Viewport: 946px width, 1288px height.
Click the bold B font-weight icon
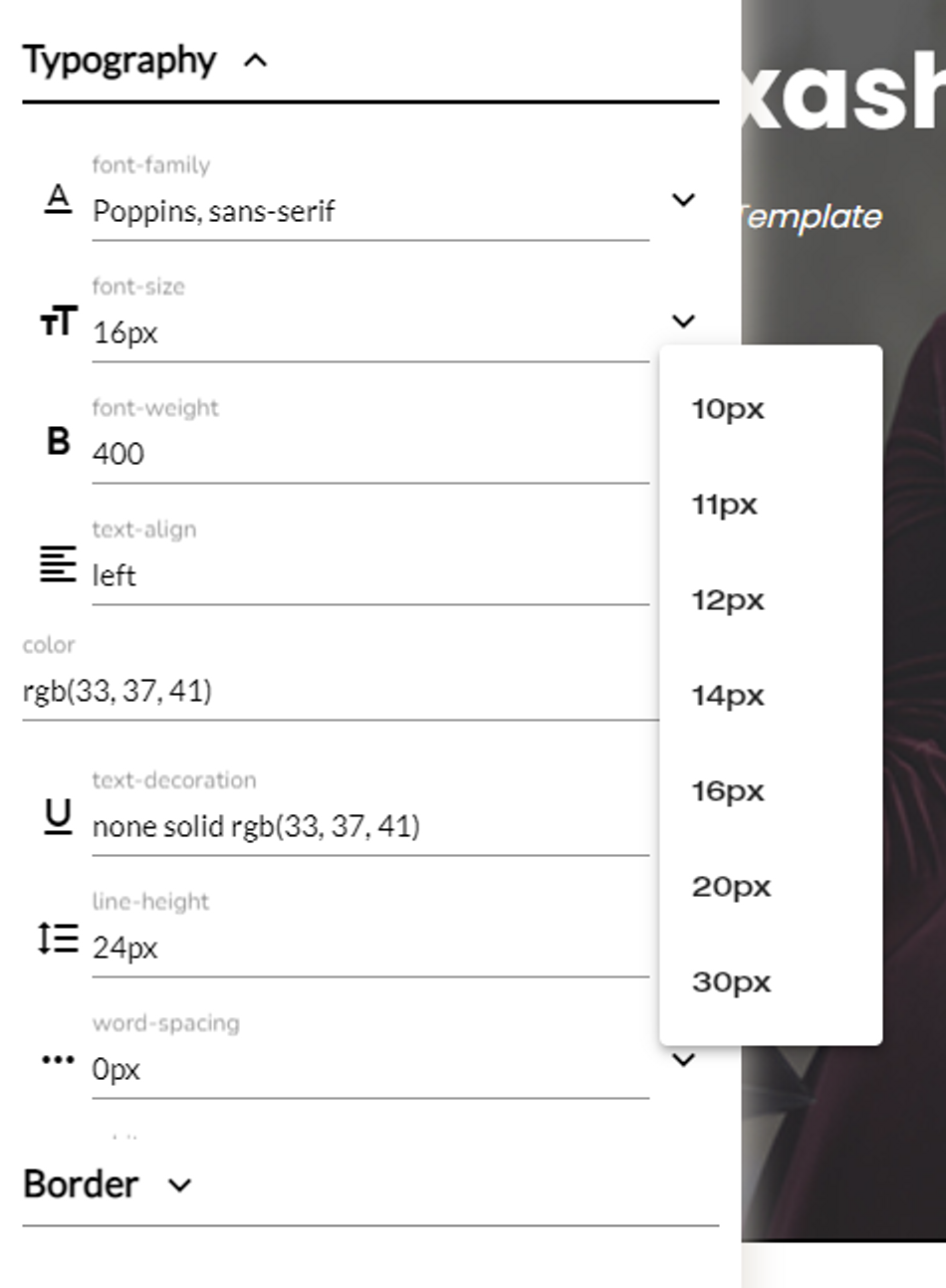(59, 441)
